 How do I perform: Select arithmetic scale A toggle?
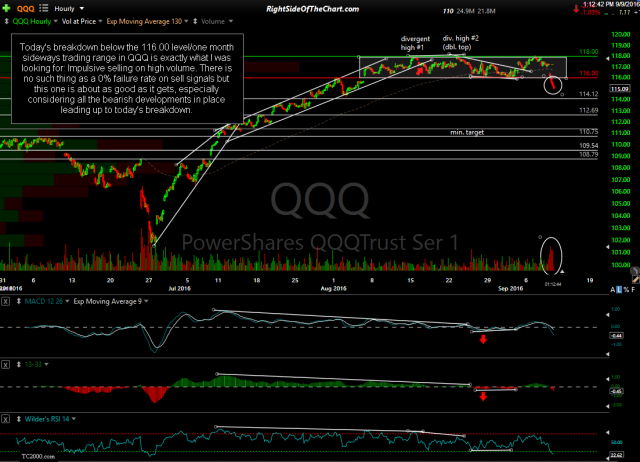(613, 290)
